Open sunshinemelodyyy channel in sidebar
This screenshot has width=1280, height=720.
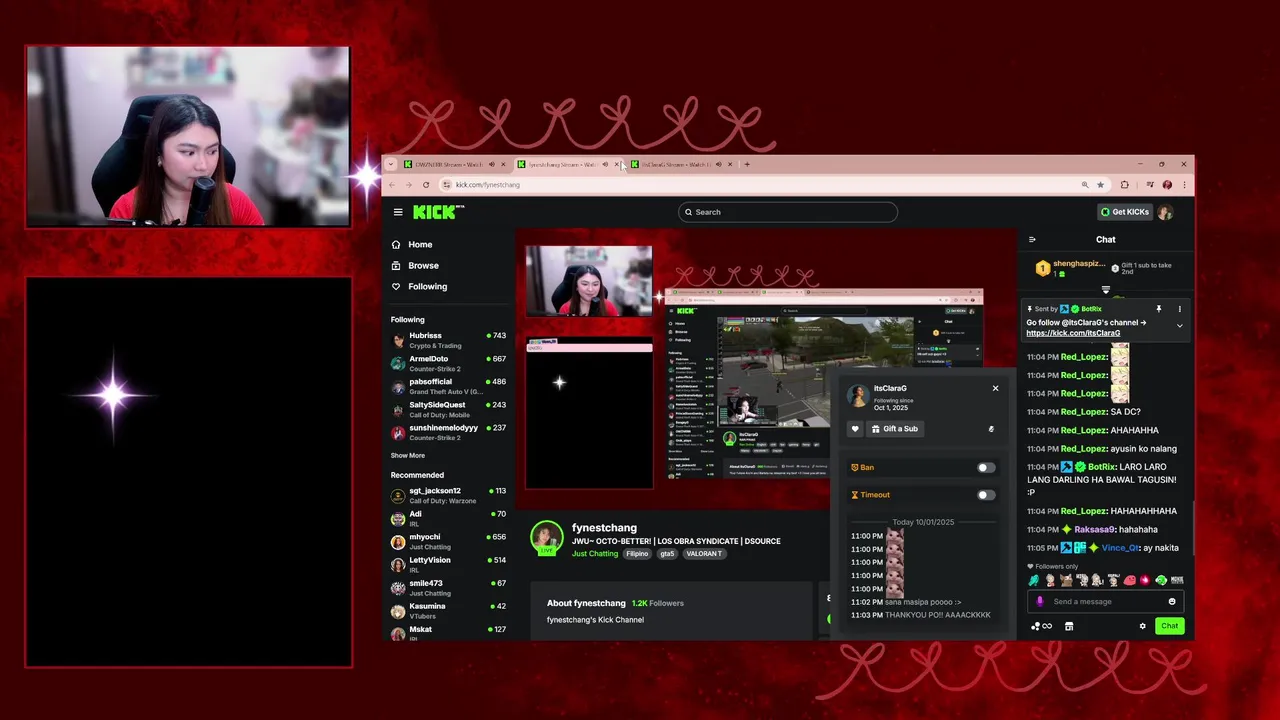pos(448,432)
